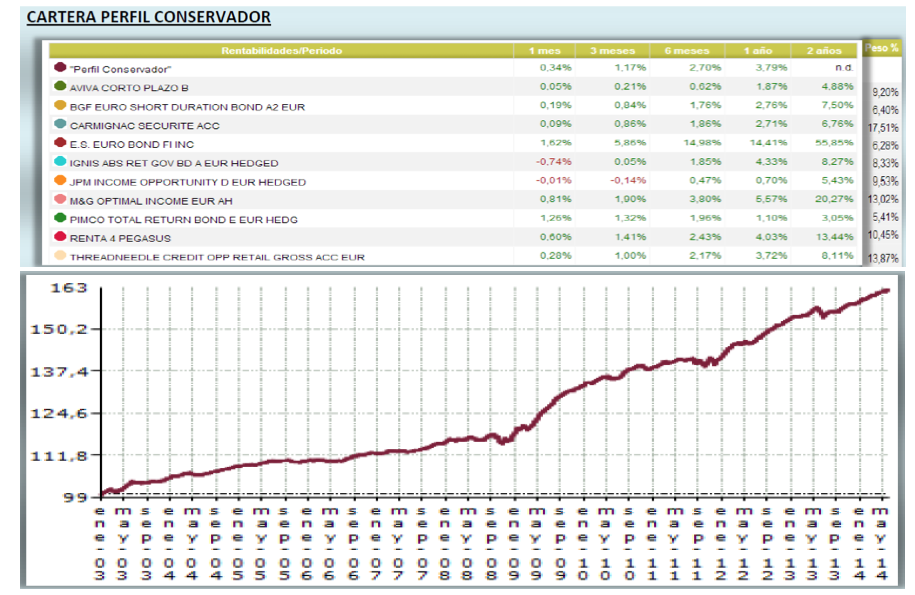Click the 163 label on the chart axis

[x=69, y=288]
